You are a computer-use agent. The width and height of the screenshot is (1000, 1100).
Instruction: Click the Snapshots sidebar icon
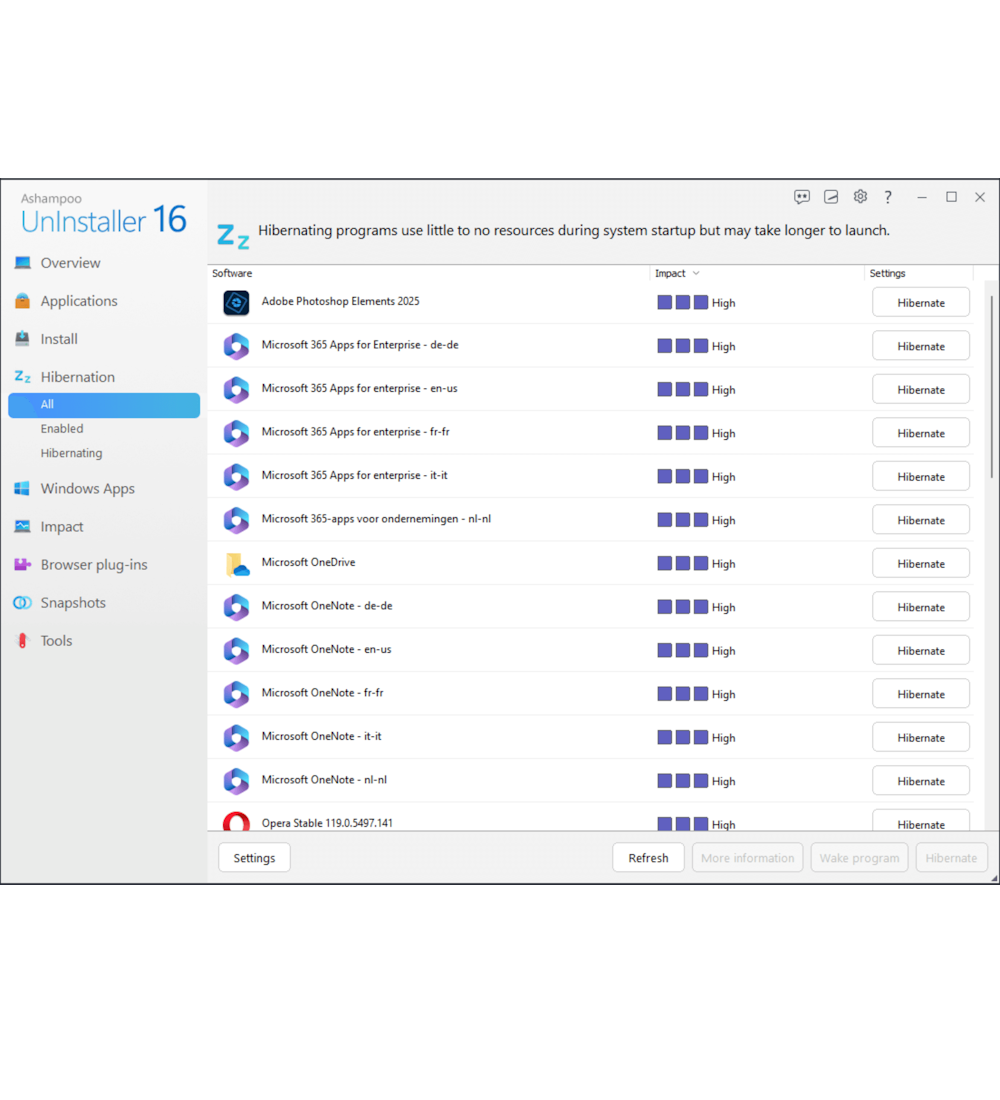22,603
